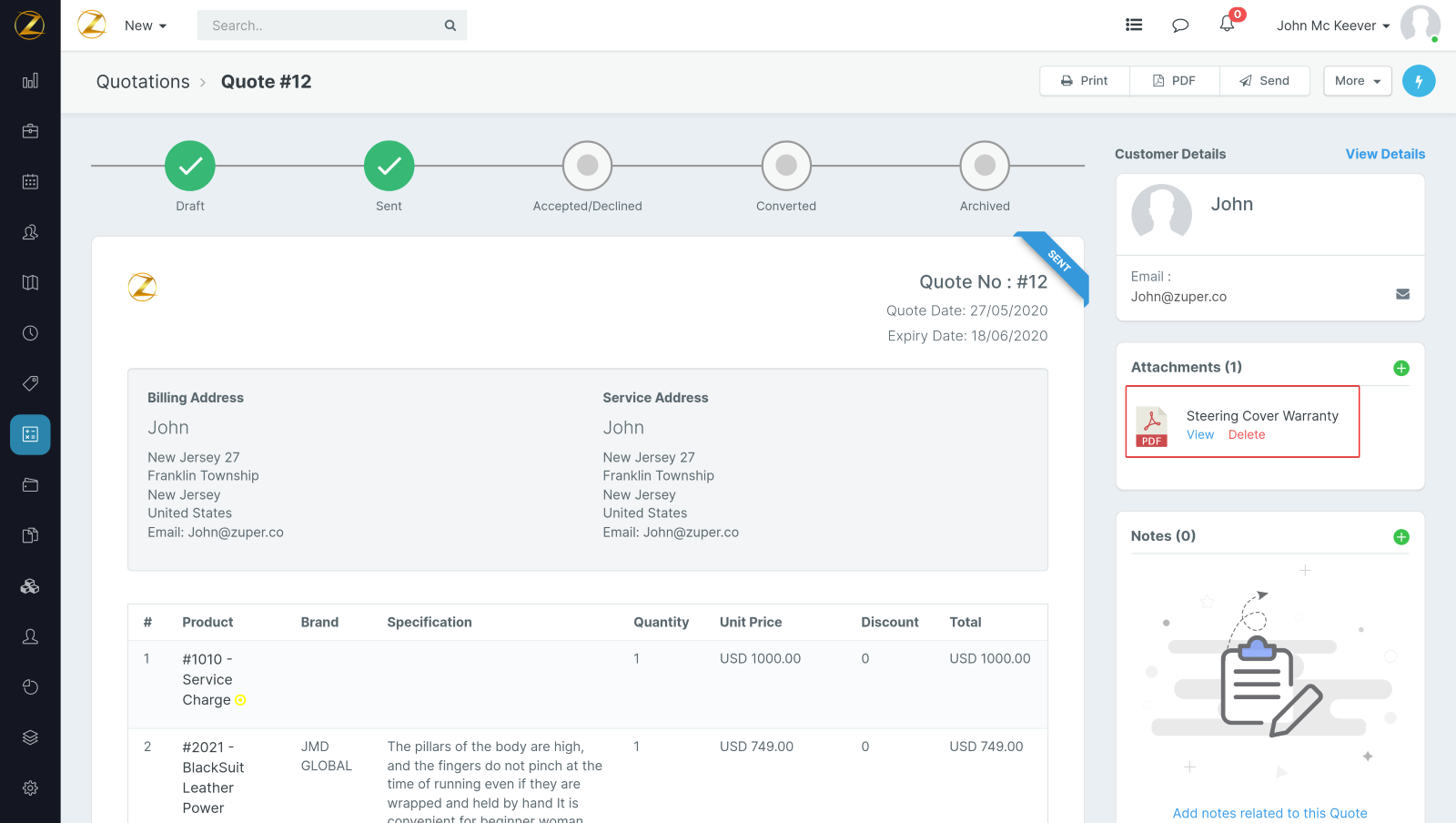Image resolution: width=1456 pixels, height=823 pixels.
Task: Click the email envelope icon for John
Action: (1402, 294)
